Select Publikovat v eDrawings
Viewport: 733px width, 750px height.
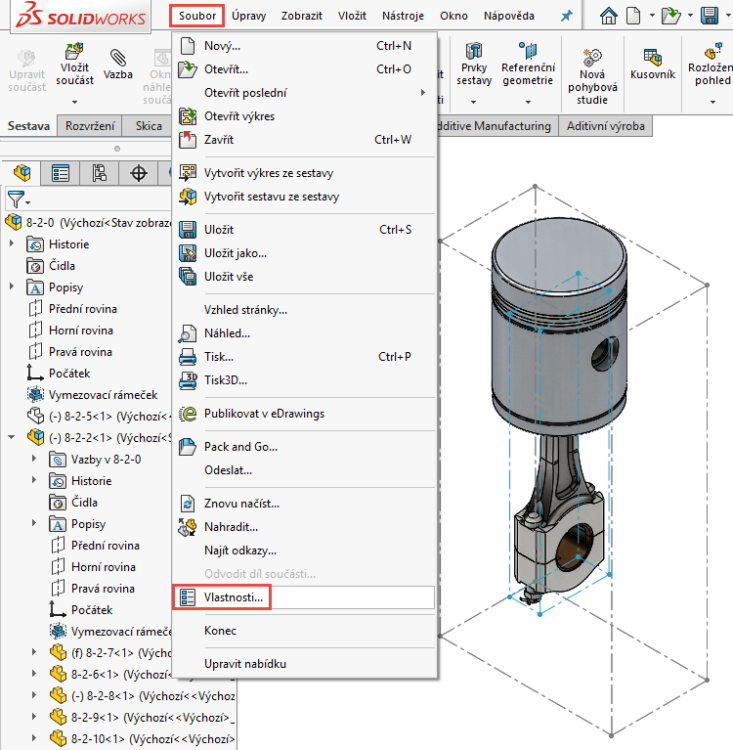[x=304, y=414]
